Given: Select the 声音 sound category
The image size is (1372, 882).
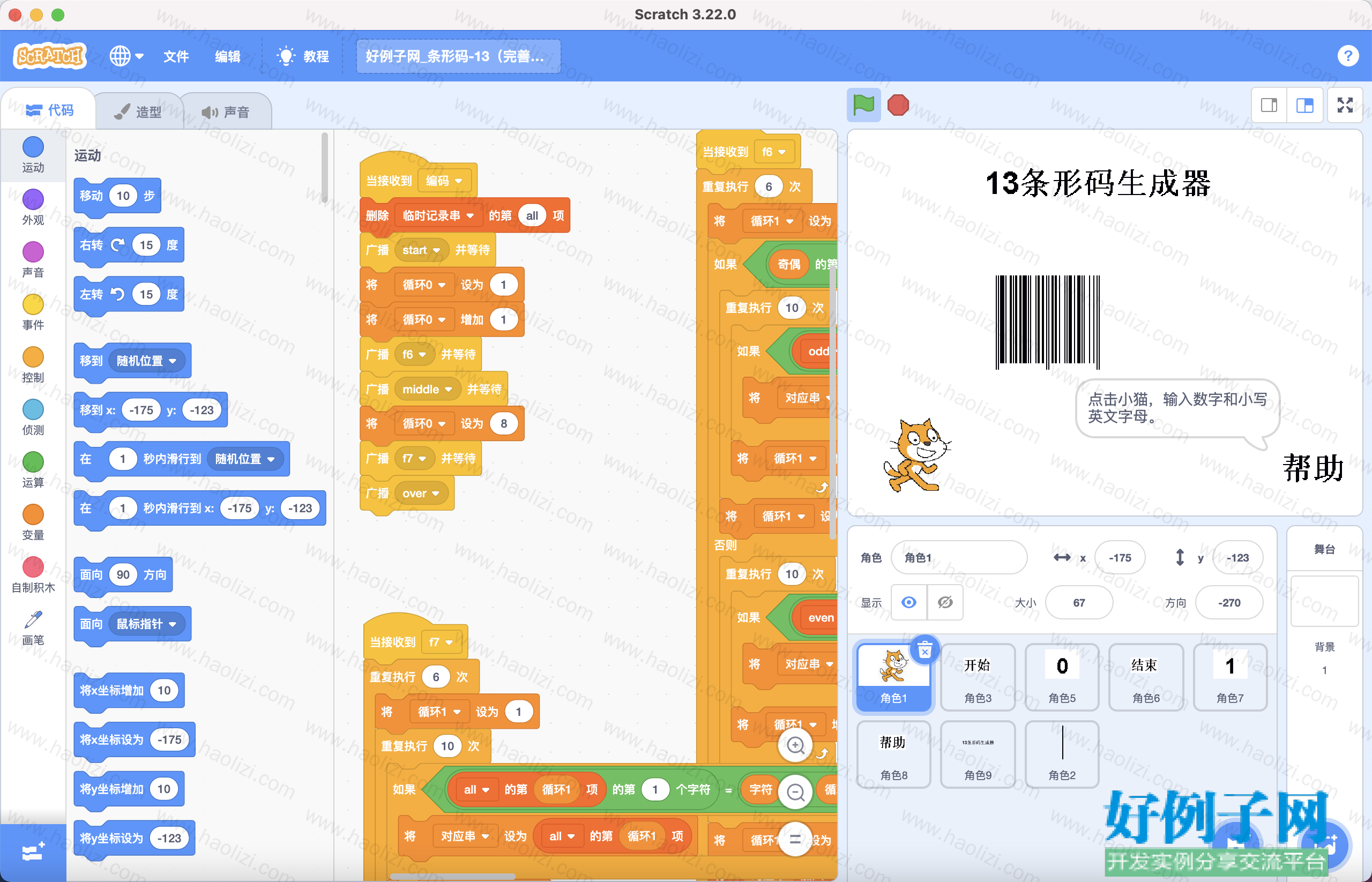Looking at the screenshot, I should coord(33,260).
